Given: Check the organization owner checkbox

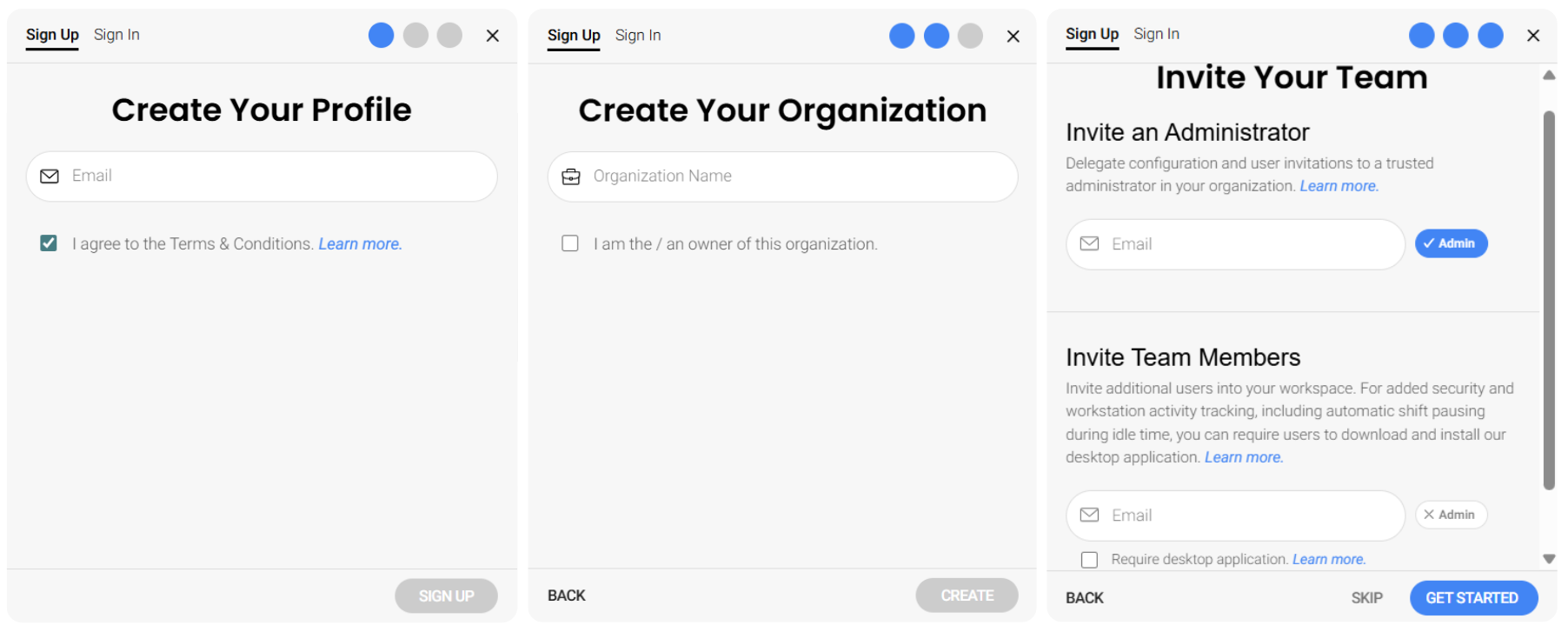Looking at the screenshot, I should click(x=570, y=243).
